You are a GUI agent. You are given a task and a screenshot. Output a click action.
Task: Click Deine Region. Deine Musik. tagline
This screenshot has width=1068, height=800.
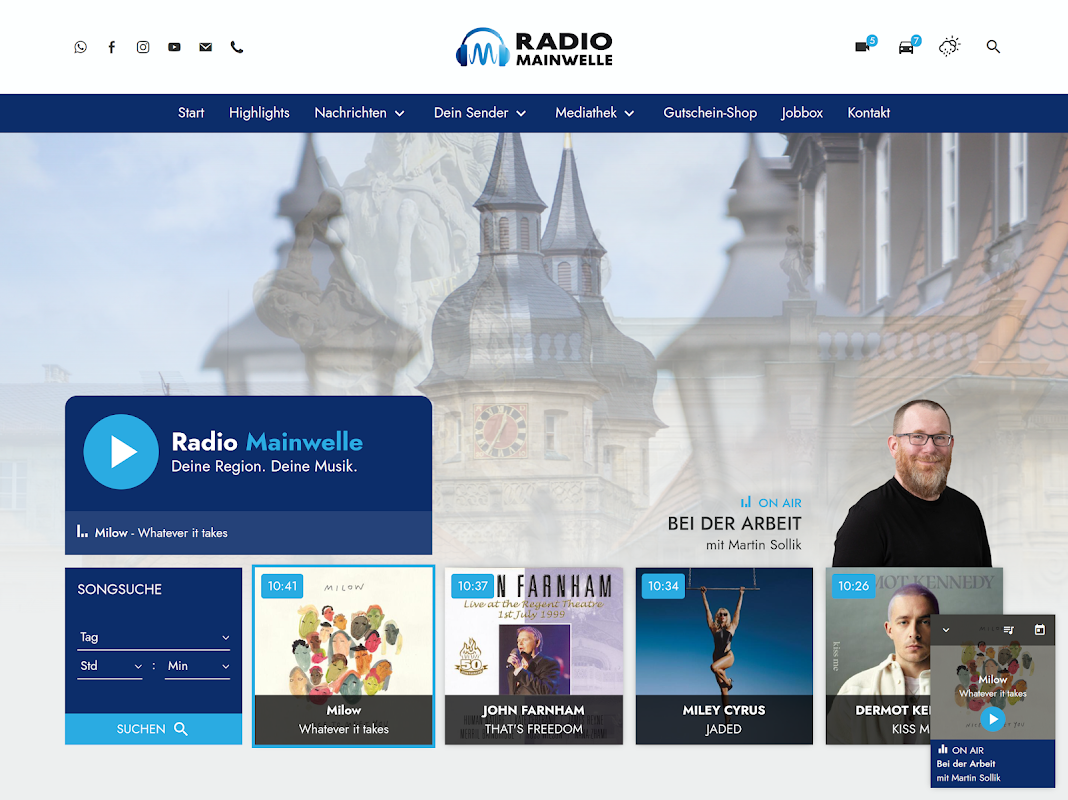click(x=264, y=466)
